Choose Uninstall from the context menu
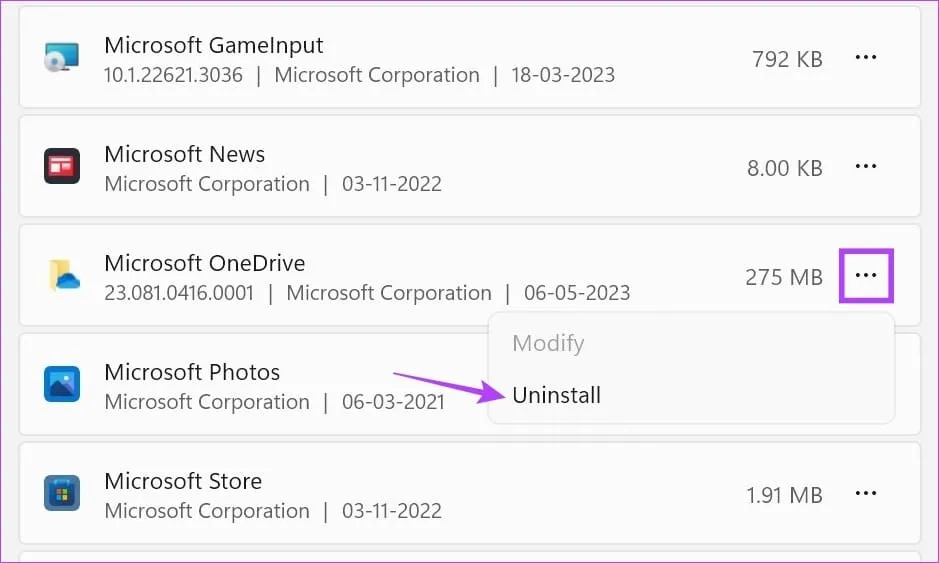939x563 pixels. tap(556, 395)
